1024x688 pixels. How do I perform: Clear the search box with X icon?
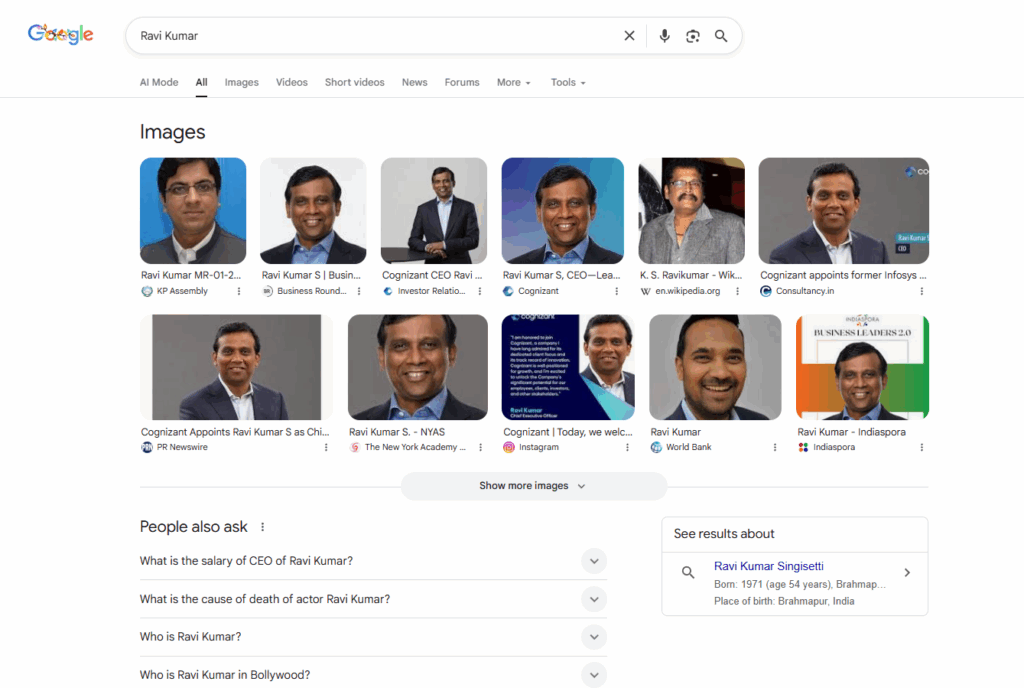tap(629, 36)
